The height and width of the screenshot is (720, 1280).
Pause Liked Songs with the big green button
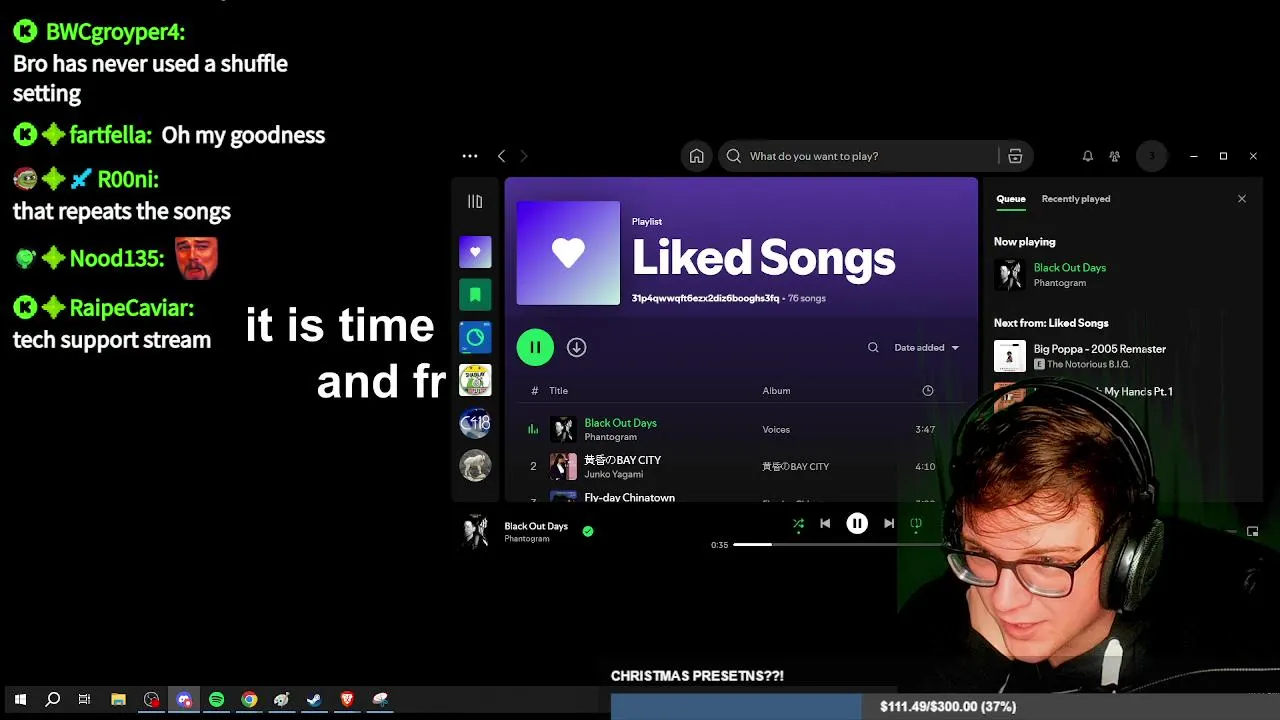coord(535,347)
